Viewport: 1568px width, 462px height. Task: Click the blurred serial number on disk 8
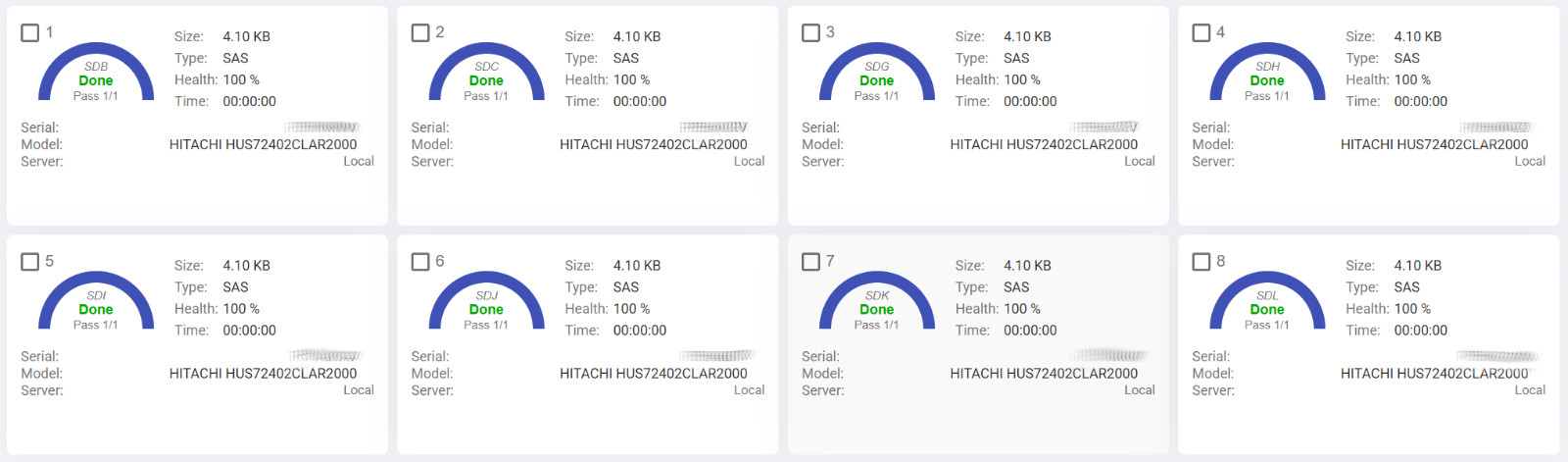pyautogui.click(x=1496, y=356)
